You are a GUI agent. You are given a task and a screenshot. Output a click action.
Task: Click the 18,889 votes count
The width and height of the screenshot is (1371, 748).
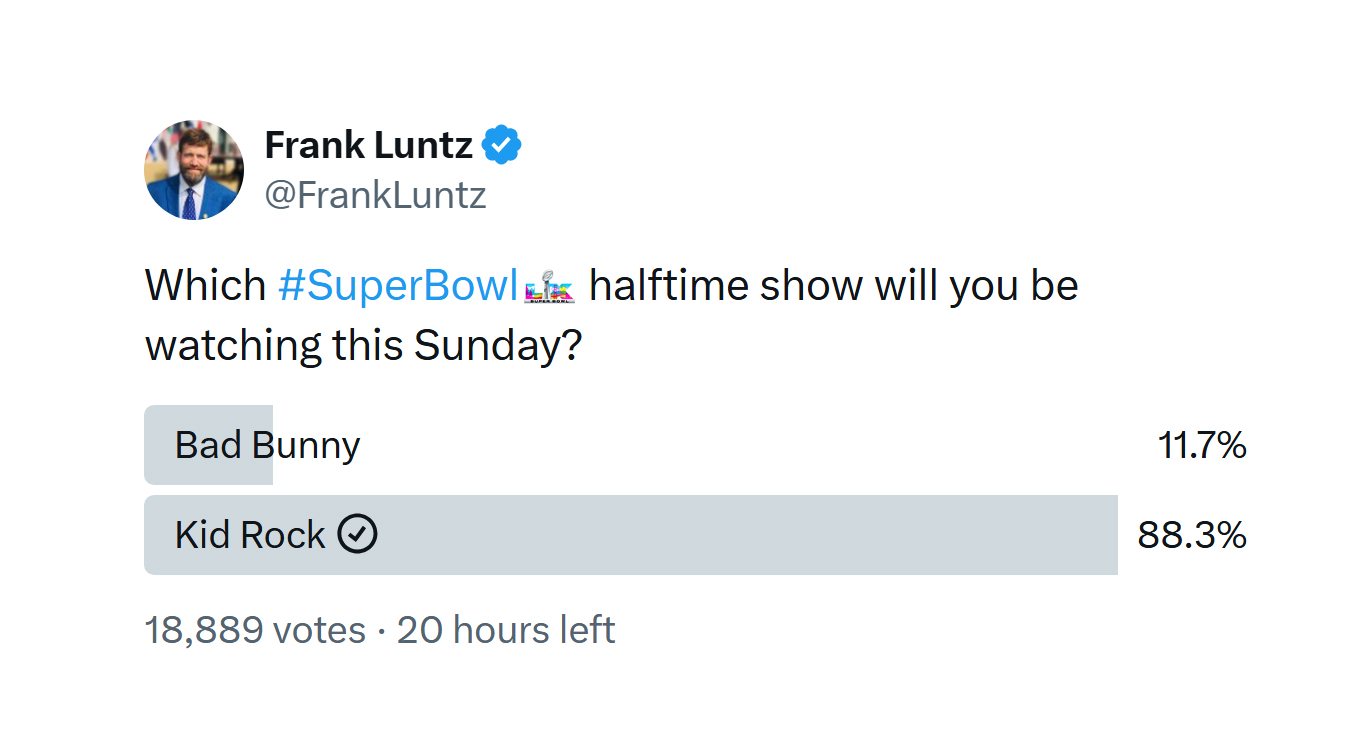tap(255, 630)
